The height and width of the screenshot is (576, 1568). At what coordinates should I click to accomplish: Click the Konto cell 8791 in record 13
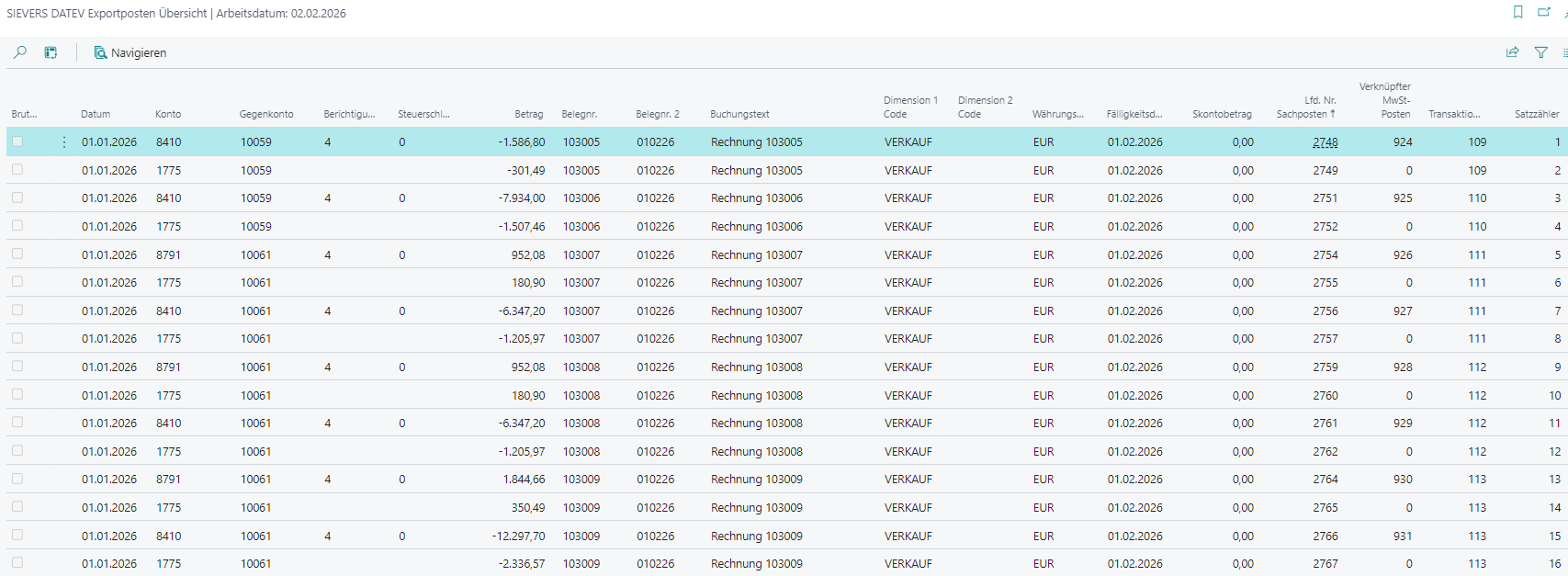coord(168,480)
